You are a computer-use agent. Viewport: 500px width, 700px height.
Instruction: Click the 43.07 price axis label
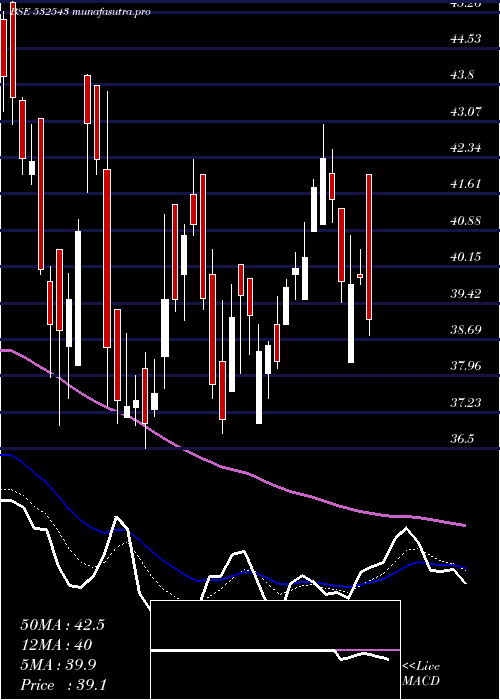point(466,112)
